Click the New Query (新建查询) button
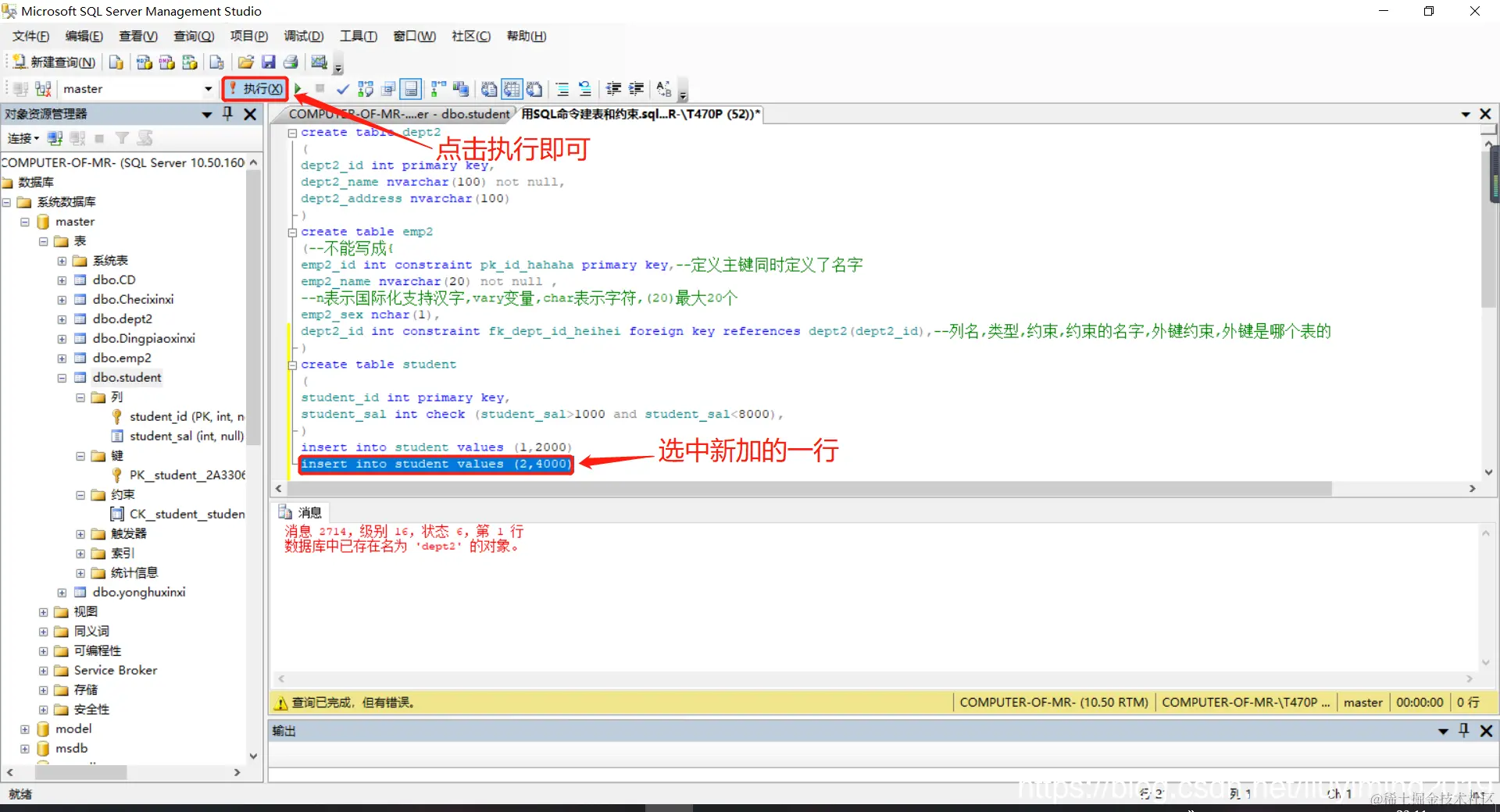Viewport: 1500px width, 812px height. point(54,62)
